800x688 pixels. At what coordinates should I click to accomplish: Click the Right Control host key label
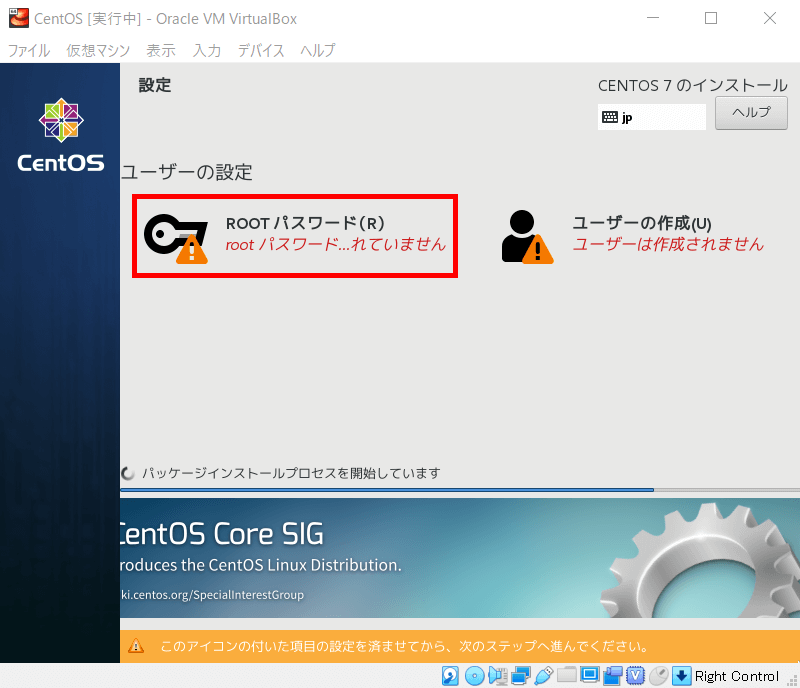[737, 676]
